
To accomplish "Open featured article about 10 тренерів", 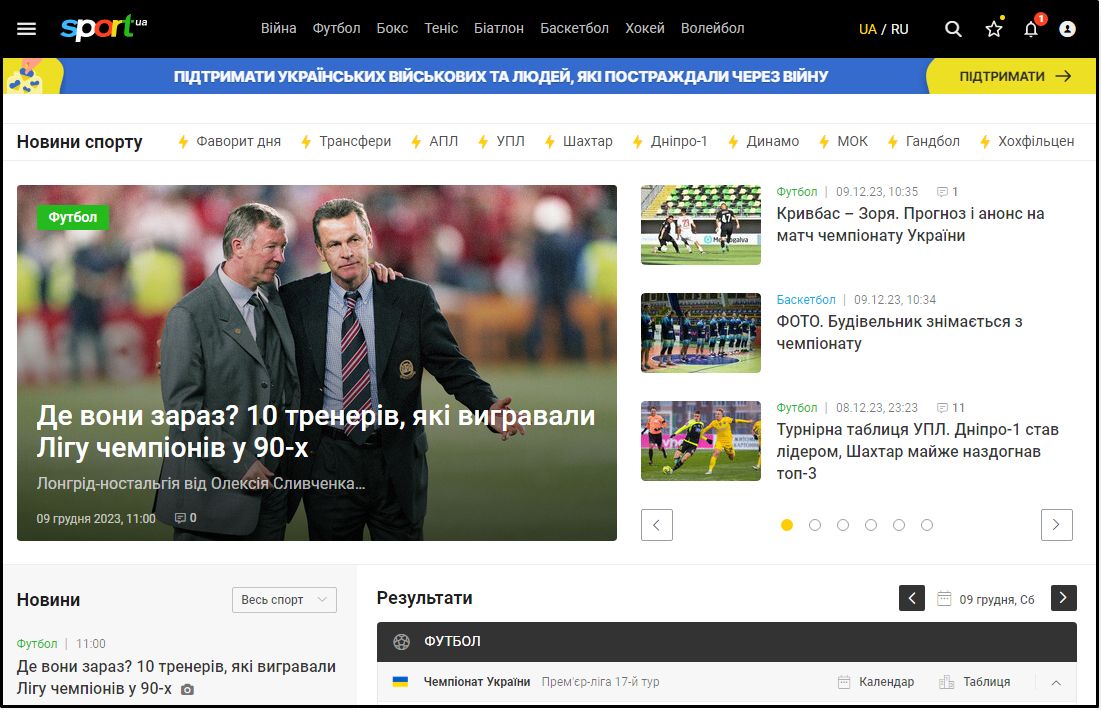I will click(316, 431).
